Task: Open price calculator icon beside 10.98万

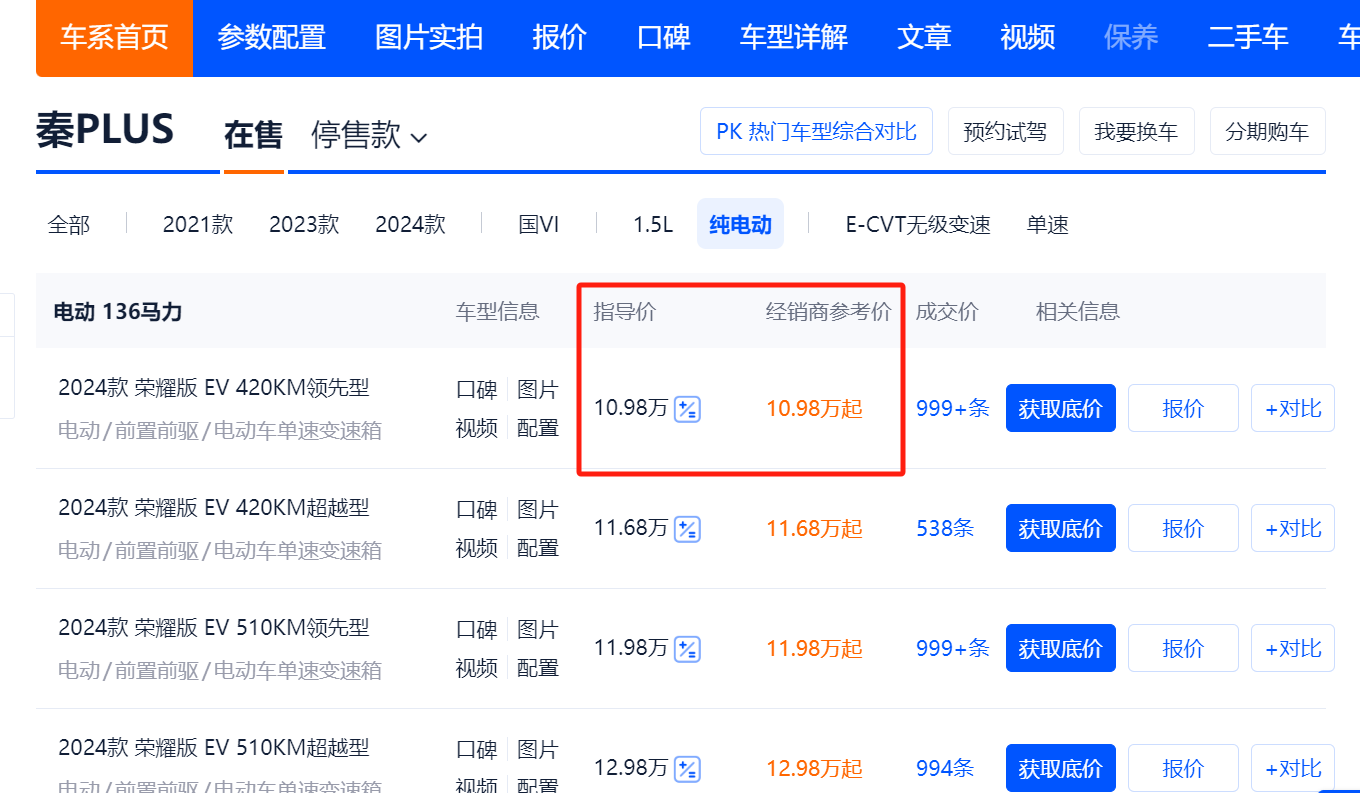Action: (x=687, y=409)
